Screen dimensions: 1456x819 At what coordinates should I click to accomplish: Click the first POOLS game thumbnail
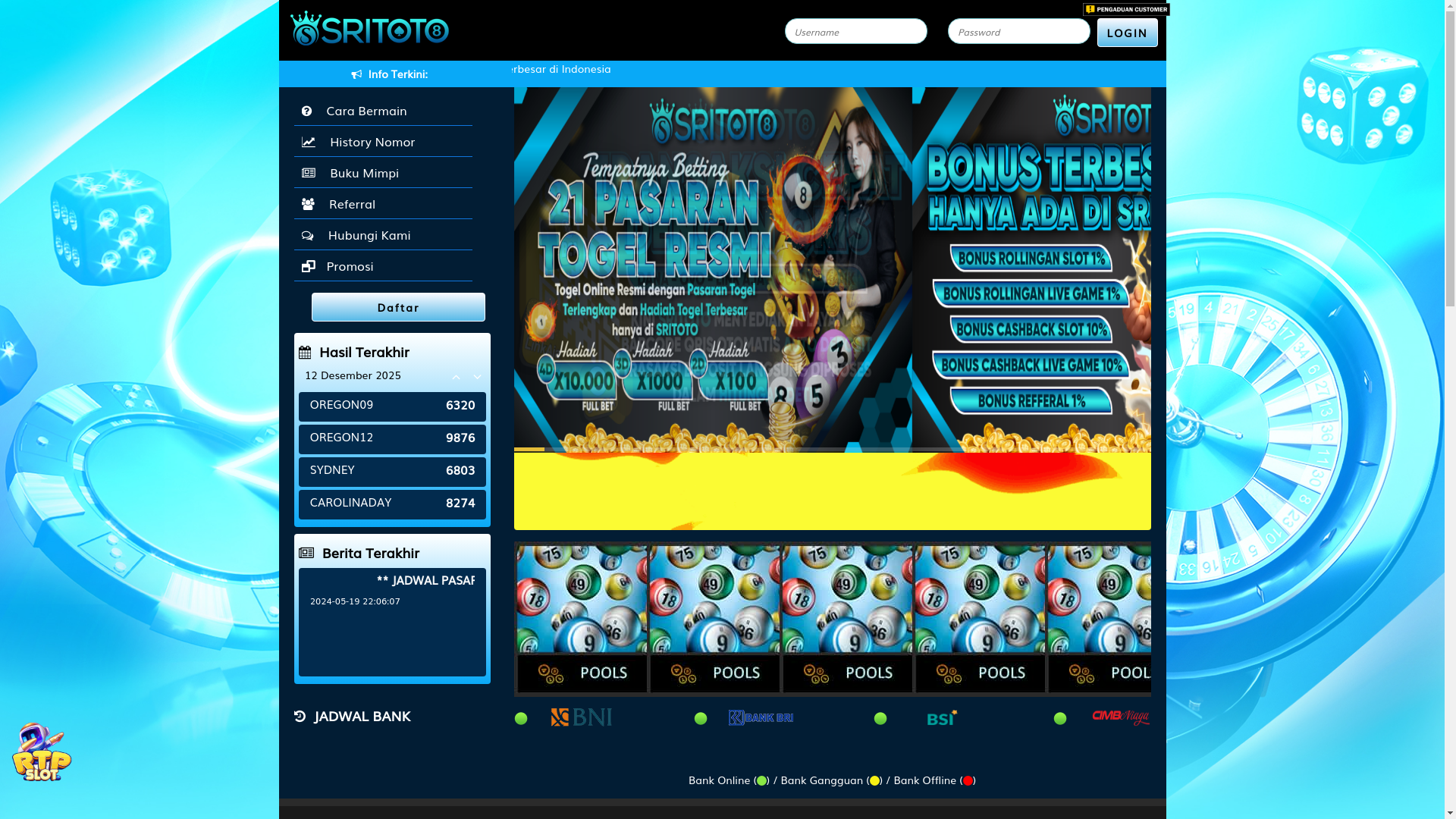click(x=582, y=619)
